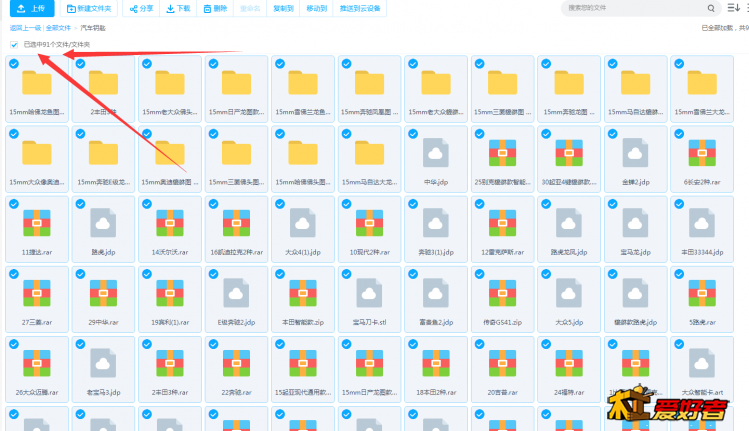Image resolution: width=749 pixels, height=431 pixels.
Task: Select the 14沃尔沃.rar archive icon
Action: coord(170,223)
